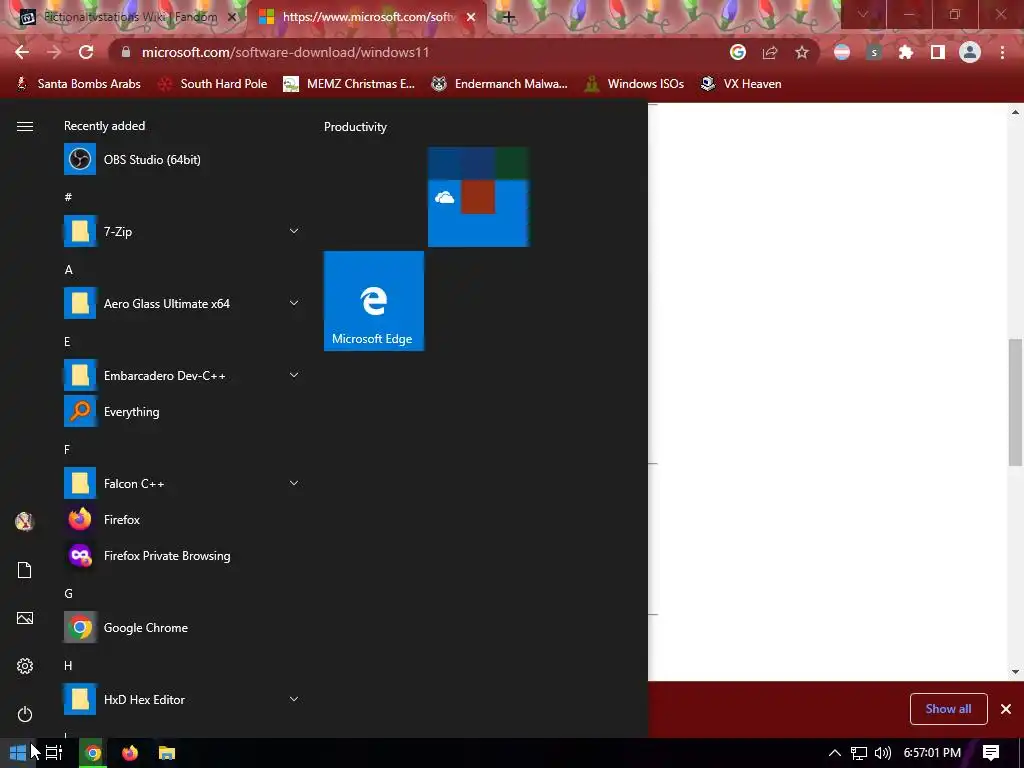Open the Extensions puzzle icon

906,52
